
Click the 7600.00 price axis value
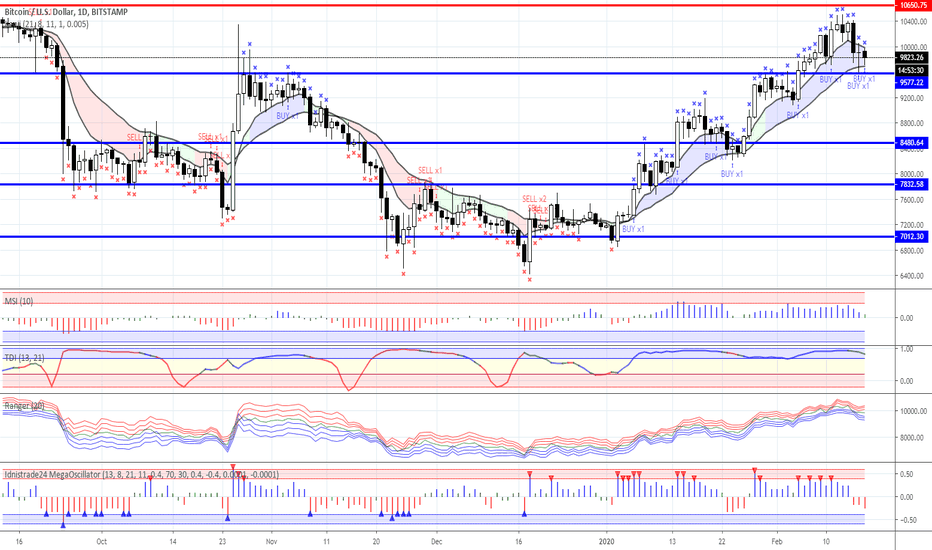(x=912, y=200)
